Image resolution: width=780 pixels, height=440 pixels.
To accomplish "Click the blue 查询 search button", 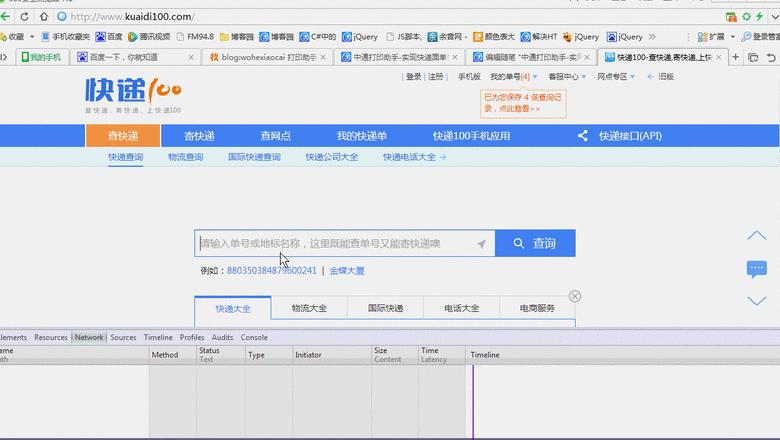I will (x=535, y=243).
